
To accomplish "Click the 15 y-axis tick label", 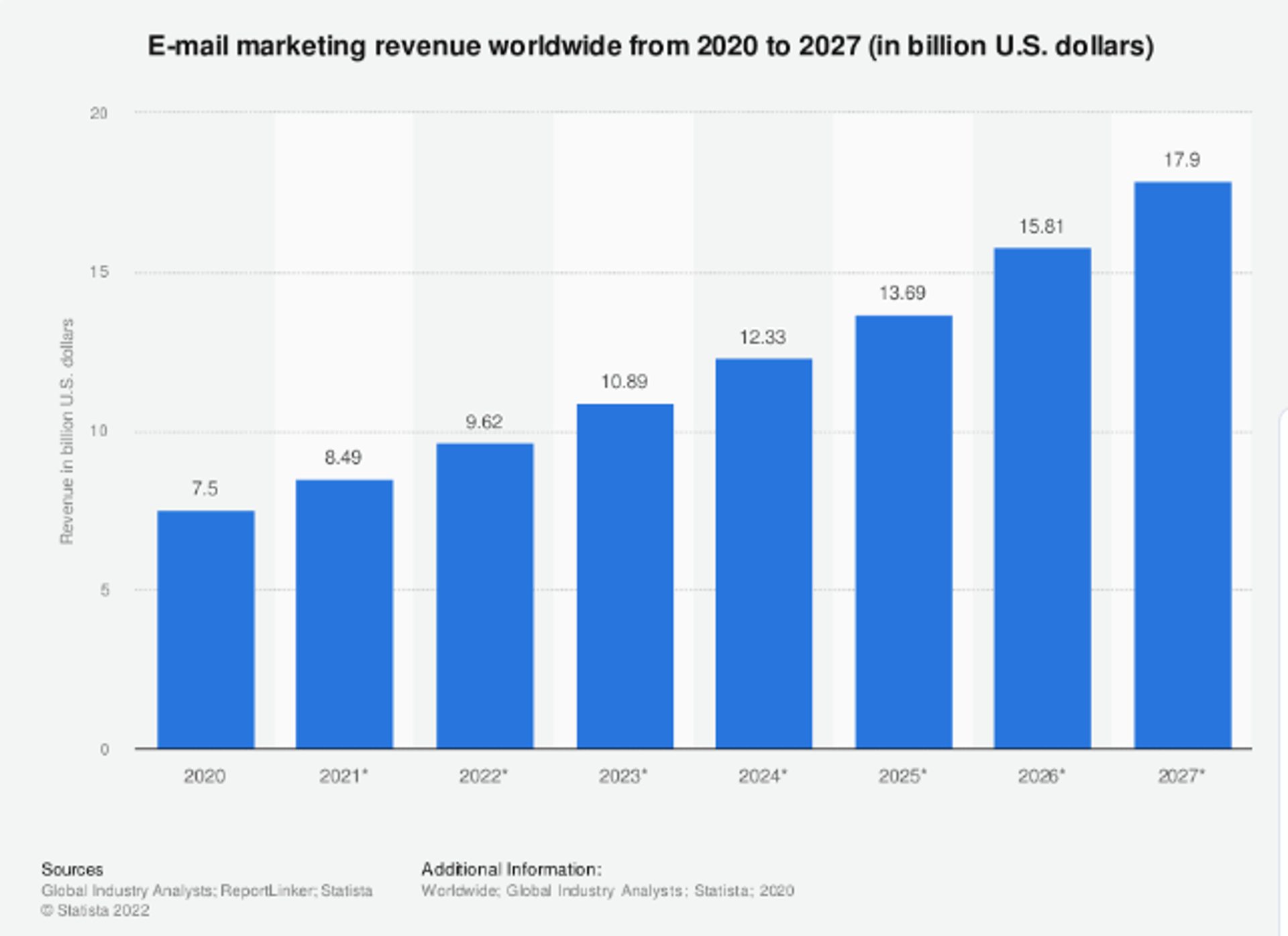I will [x=99, y=272].
